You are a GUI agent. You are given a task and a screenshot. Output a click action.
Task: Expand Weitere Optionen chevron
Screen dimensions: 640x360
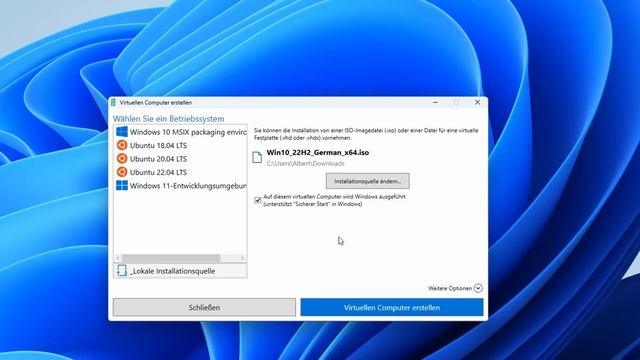click(478, 288)
